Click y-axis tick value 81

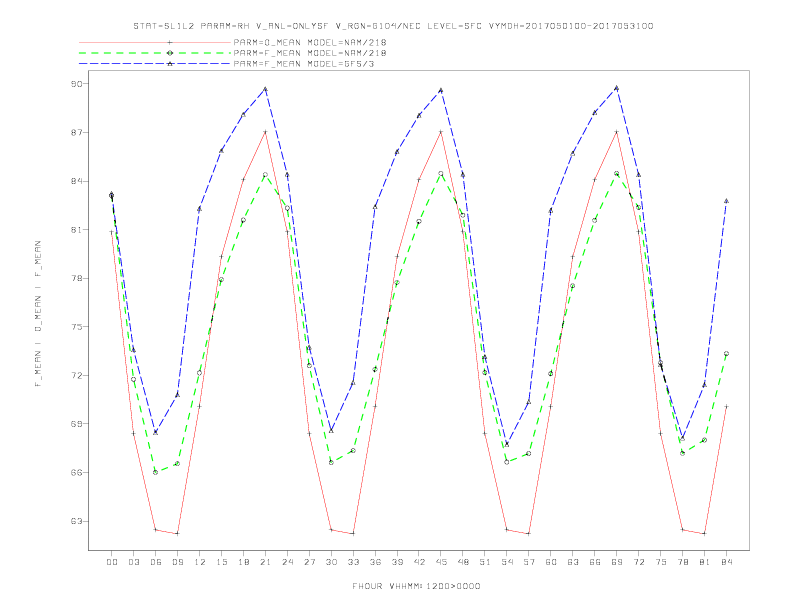tap(76, 230)
